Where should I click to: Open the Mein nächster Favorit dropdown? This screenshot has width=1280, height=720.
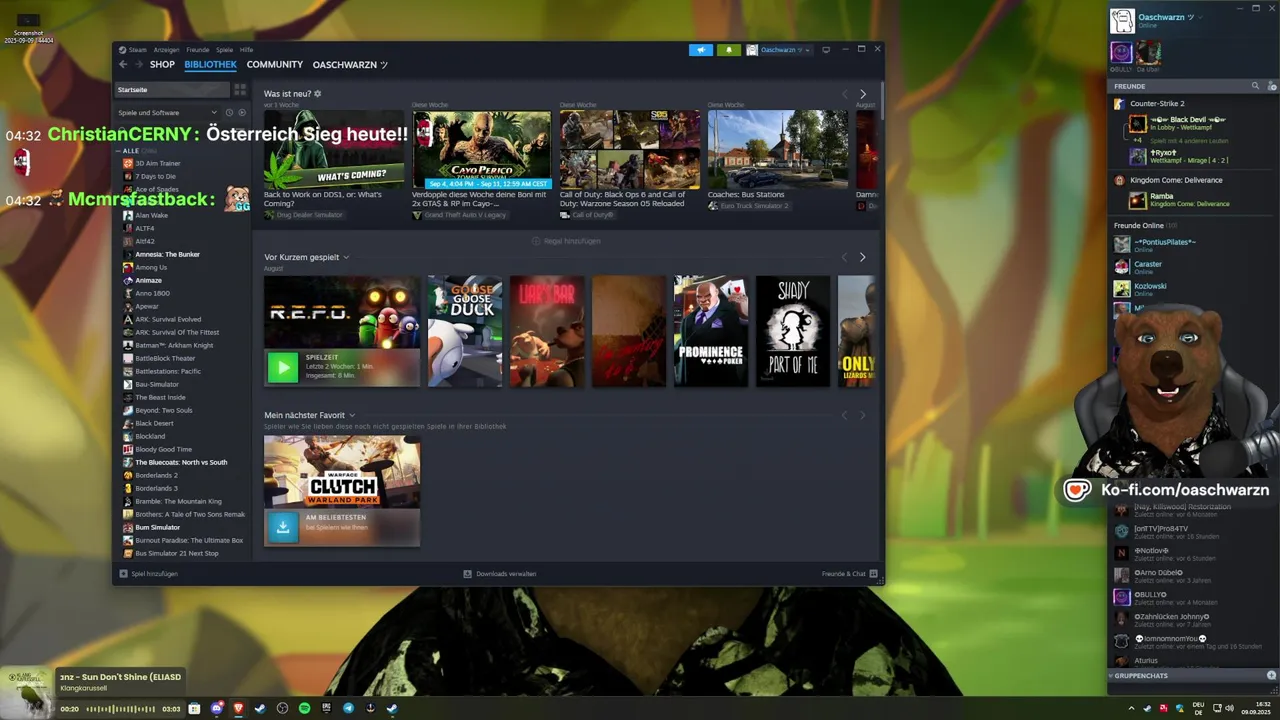(352, 415)
